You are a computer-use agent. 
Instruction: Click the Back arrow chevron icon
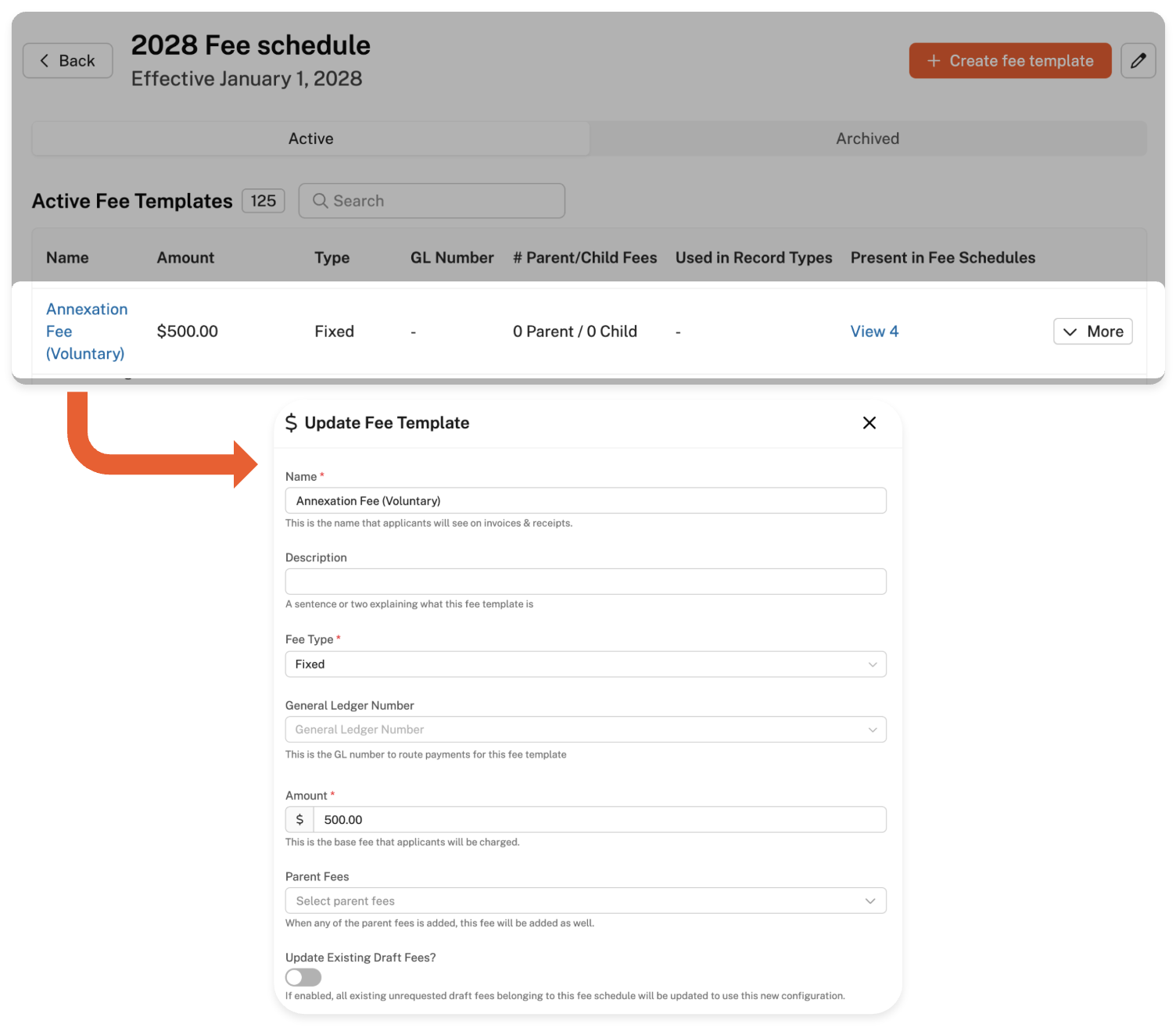click(45, 61)
